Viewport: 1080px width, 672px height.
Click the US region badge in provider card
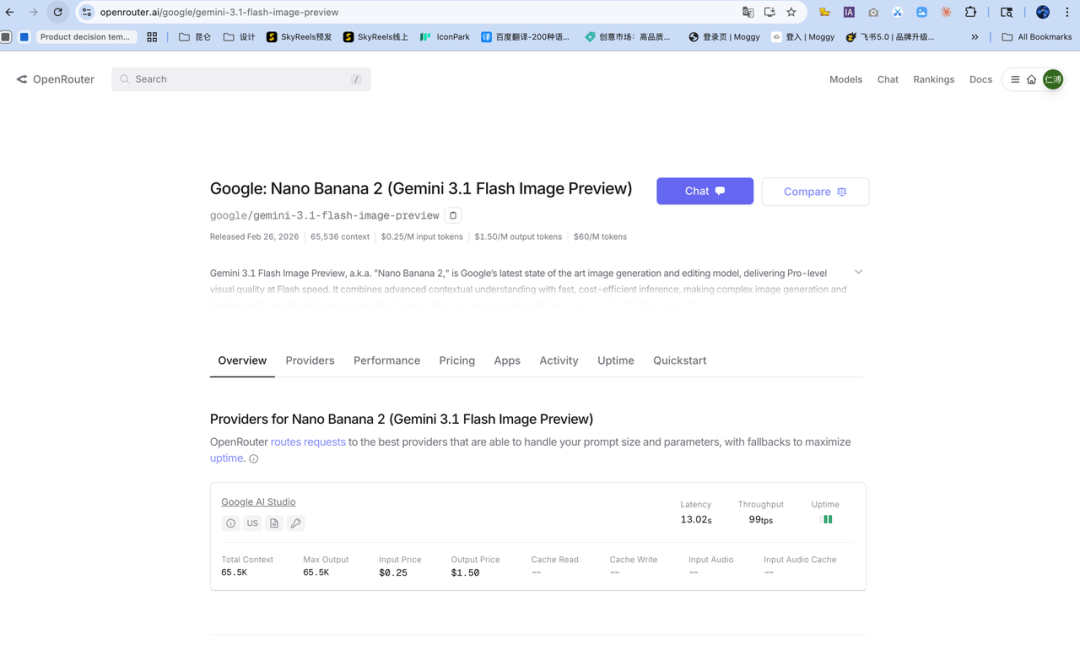tap(252, 523)
